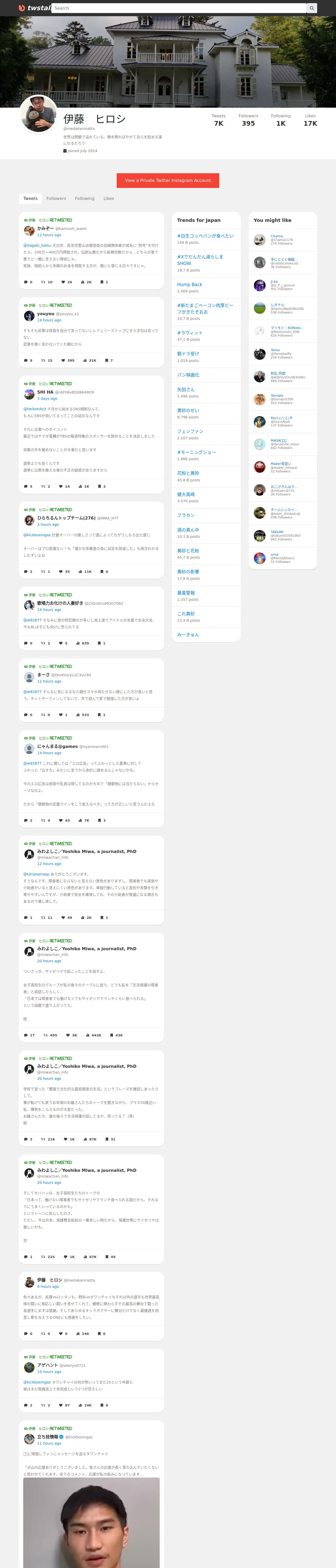Open trend #モーニングショー
Image resolution: width=336 pixels, height=1568 pixels.
196,452
